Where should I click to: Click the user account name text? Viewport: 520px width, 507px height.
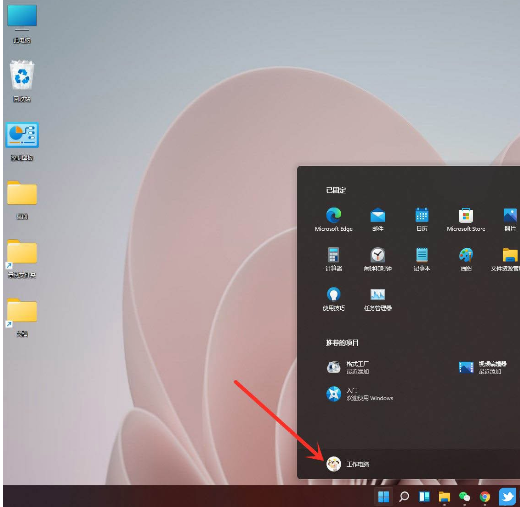[x=358, y=464]
